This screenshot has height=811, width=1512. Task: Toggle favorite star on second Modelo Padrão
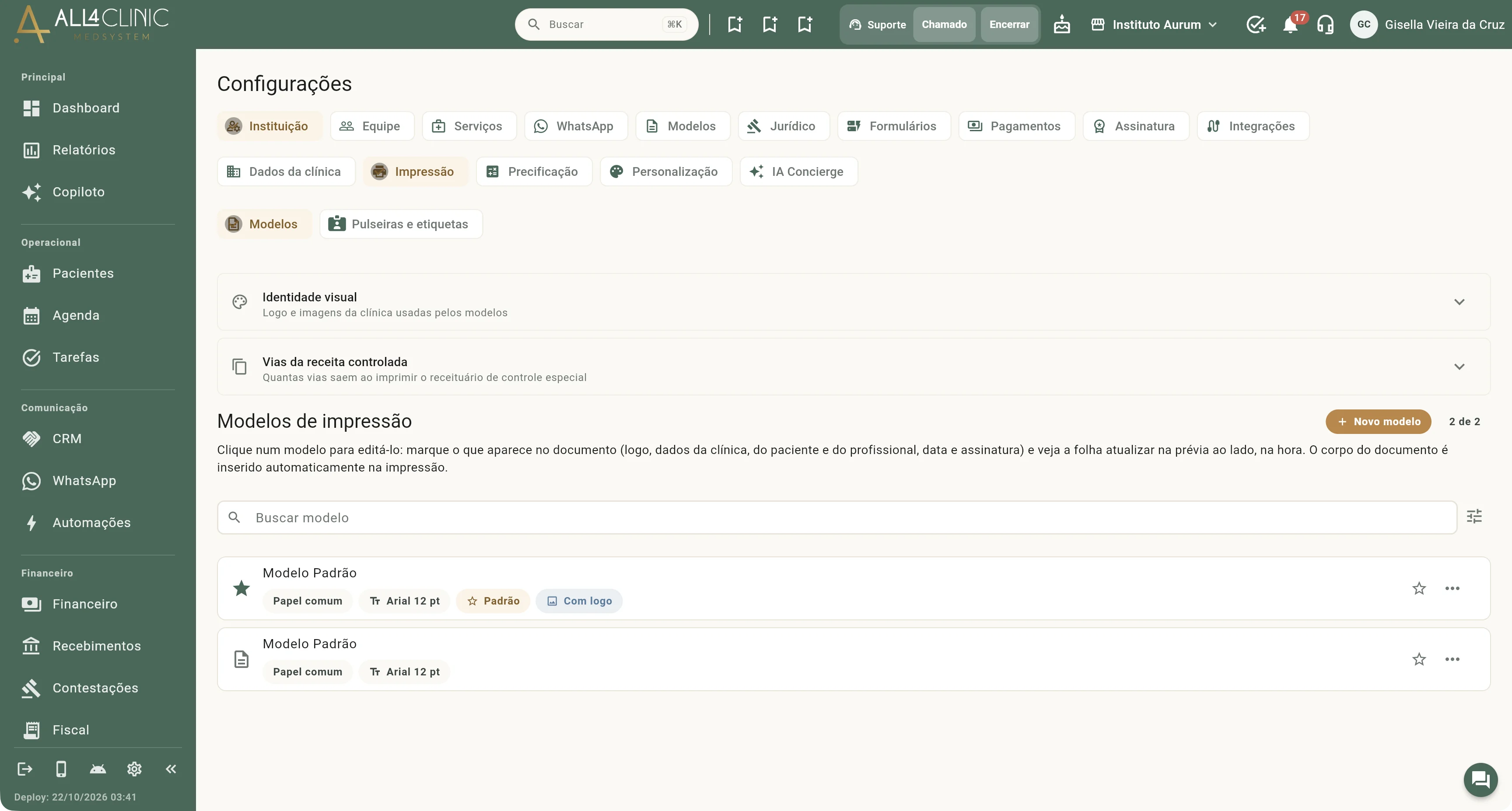tap(1419, 659)
